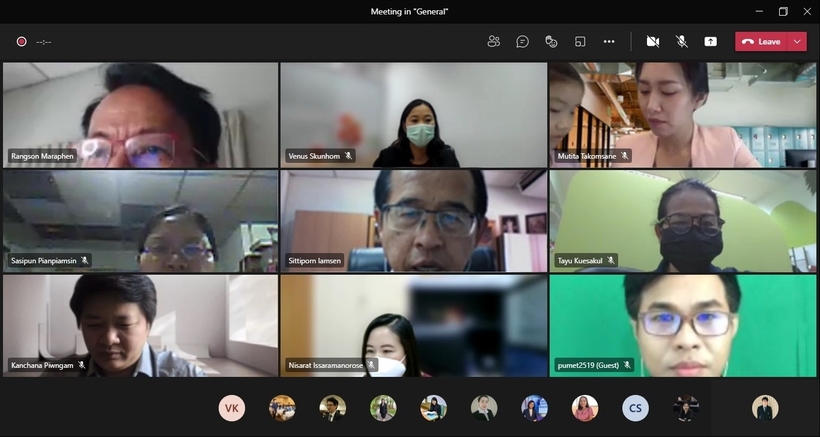Select Sasipun Pianpiamsin's video tile

[x=141, y=221]
